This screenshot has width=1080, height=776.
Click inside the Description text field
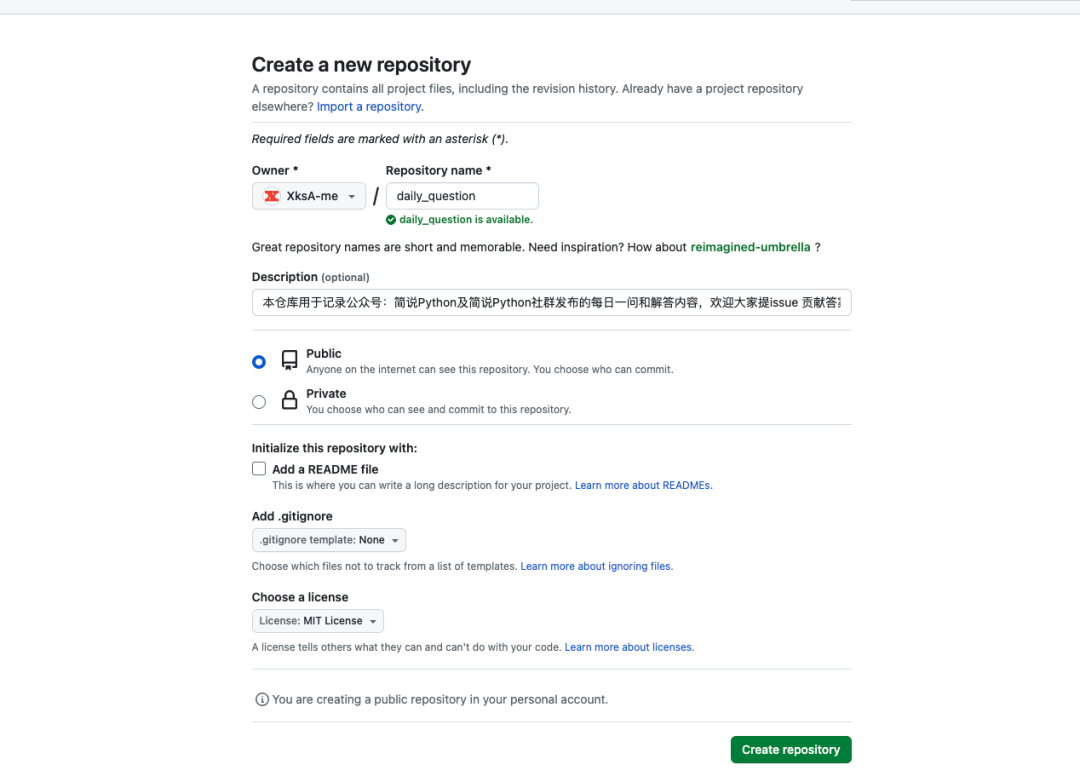550,302
